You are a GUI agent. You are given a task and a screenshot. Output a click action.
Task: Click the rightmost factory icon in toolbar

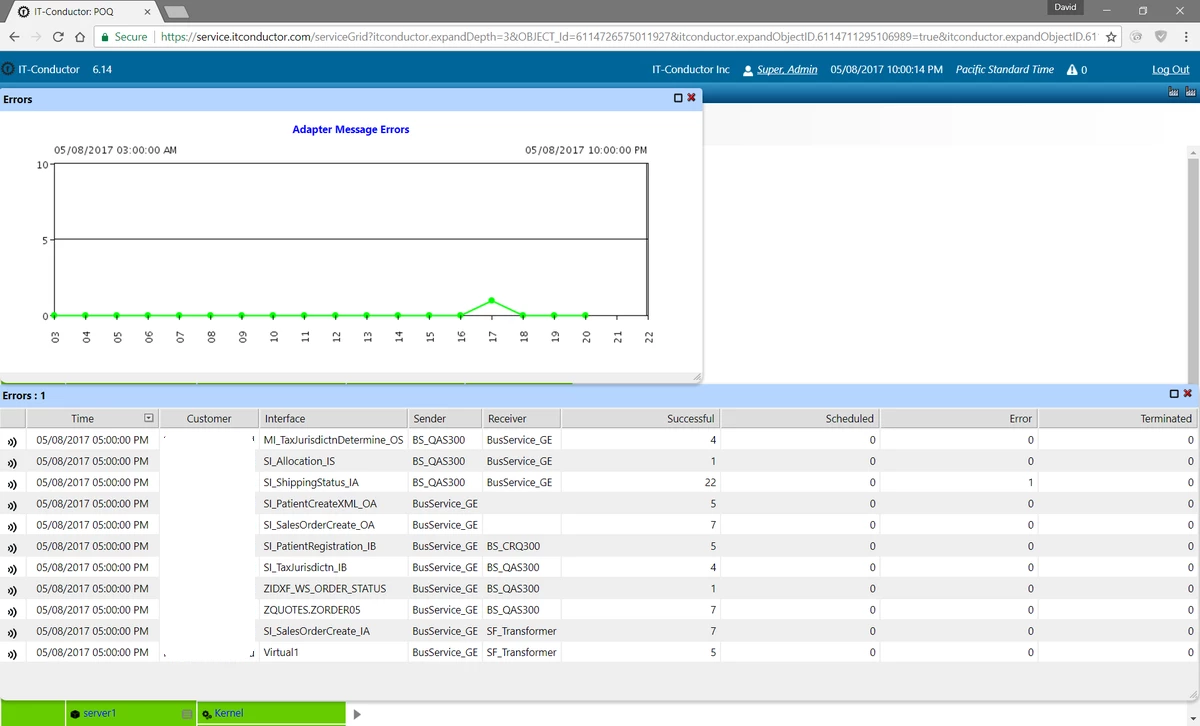(1190, 93)
